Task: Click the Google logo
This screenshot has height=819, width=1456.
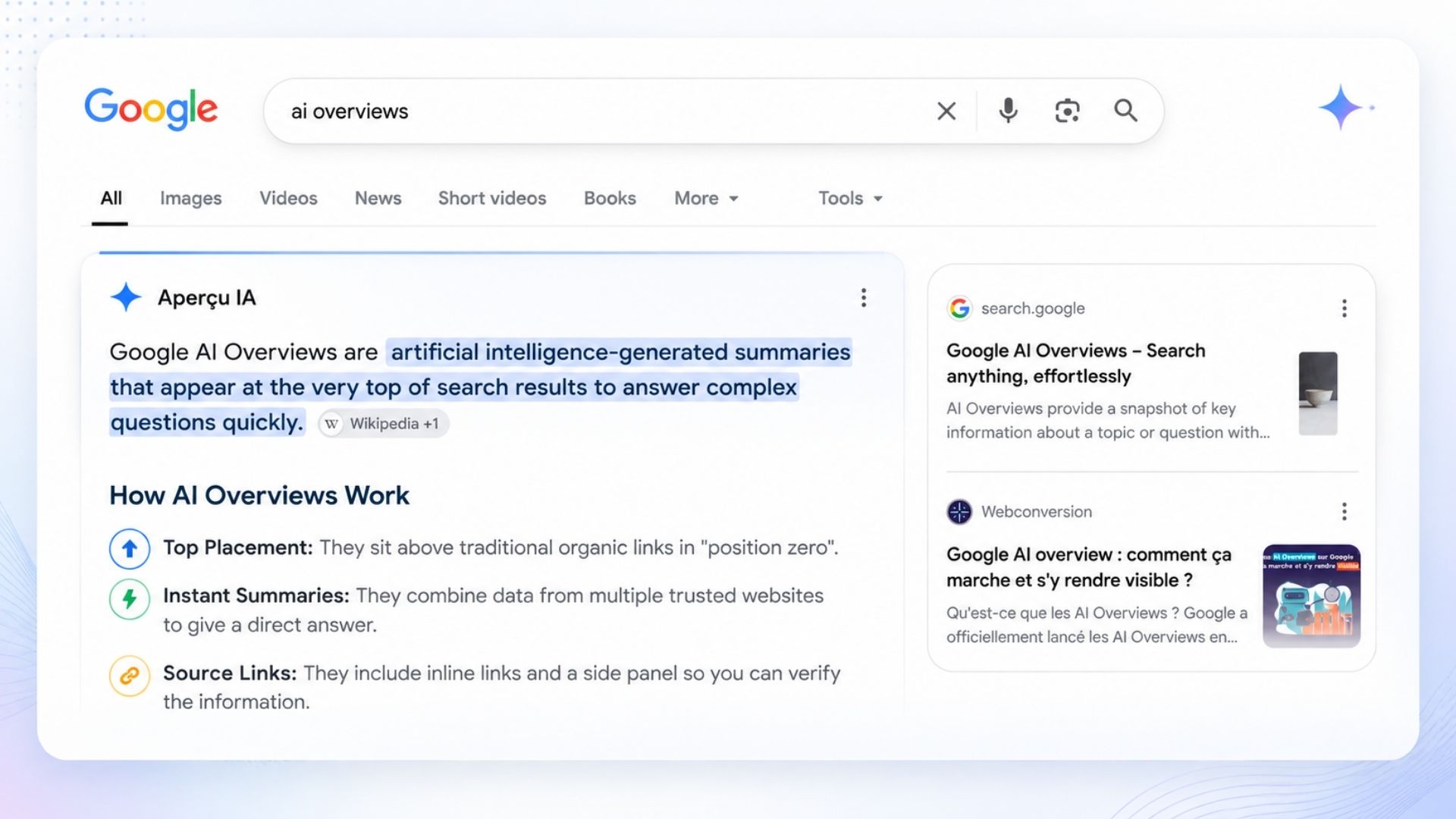Action: point(151,109)
